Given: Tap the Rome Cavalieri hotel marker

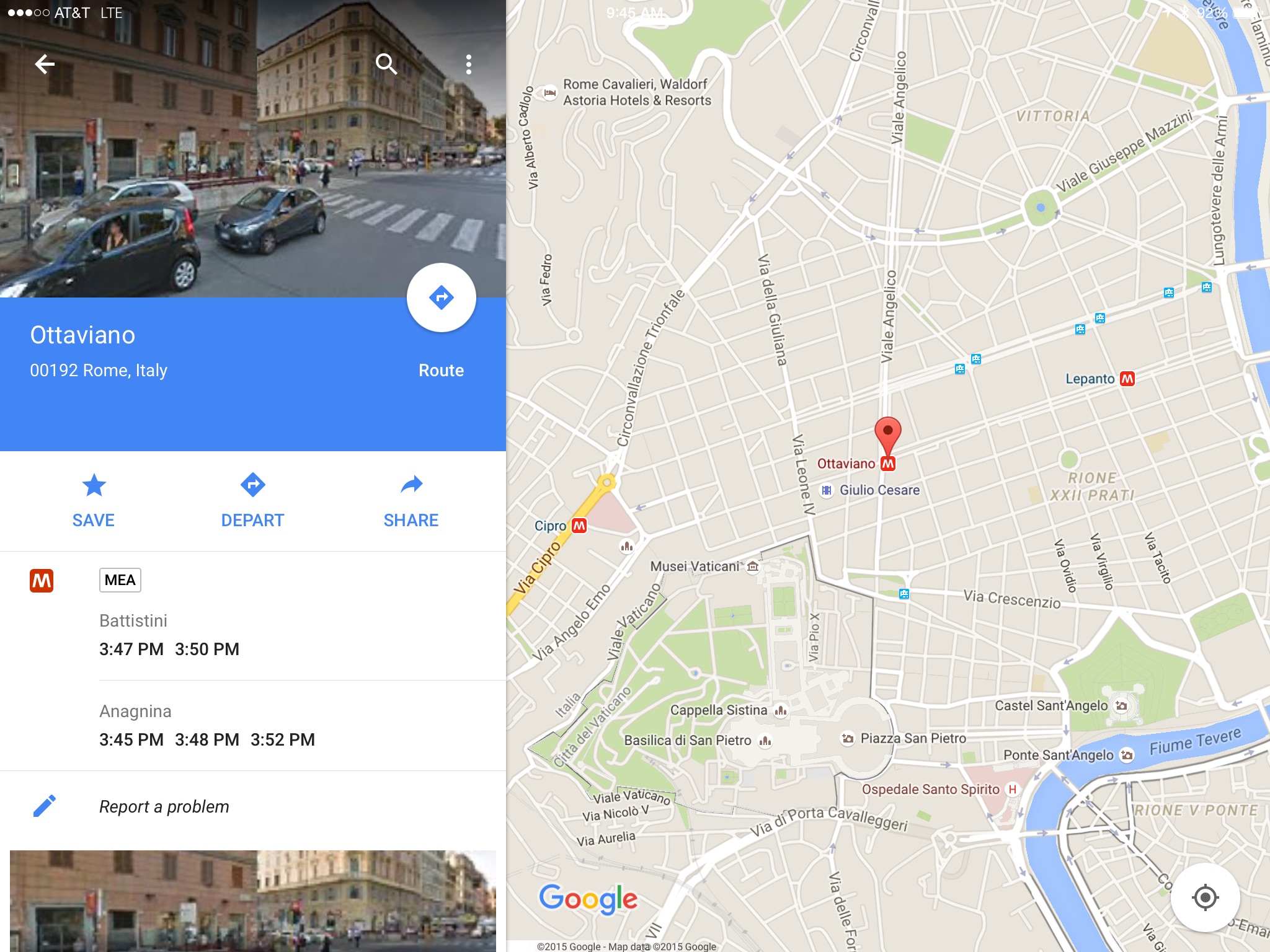Looking at the screenshot, I should pyautogui.click(x=549, y=93).
